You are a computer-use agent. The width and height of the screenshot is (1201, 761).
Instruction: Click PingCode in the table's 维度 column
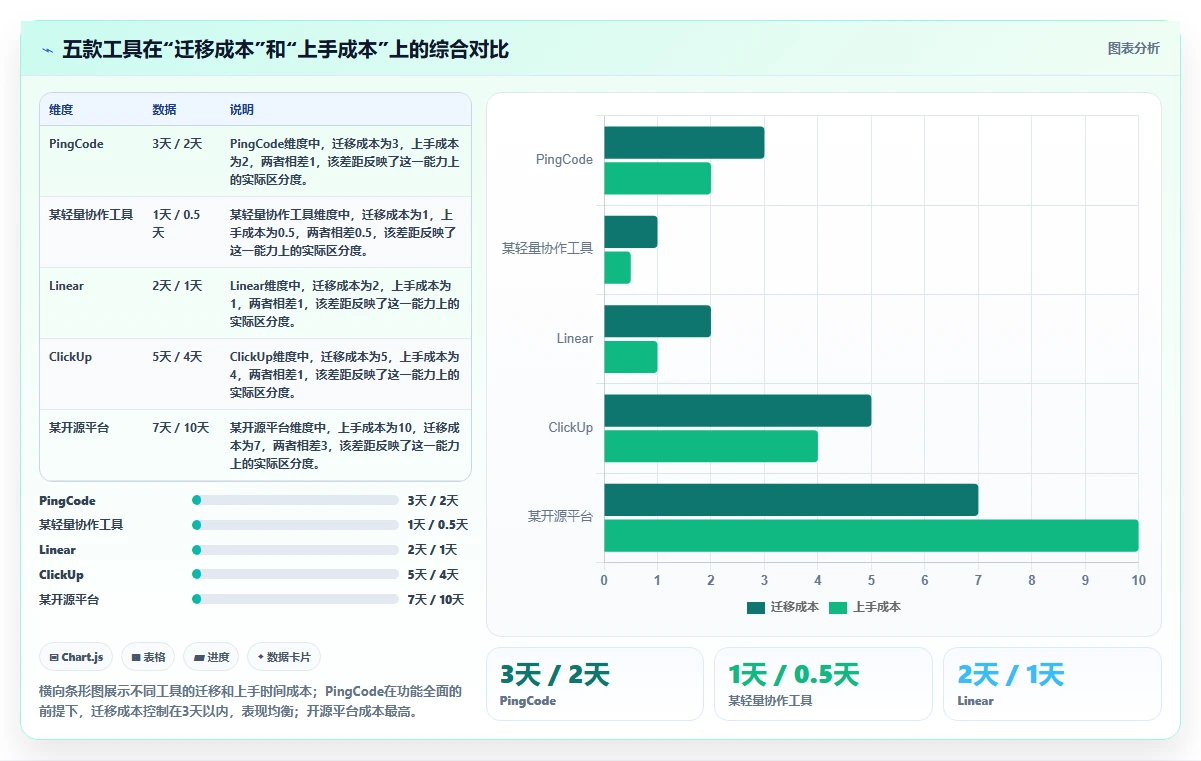click(x=76, y=144)
